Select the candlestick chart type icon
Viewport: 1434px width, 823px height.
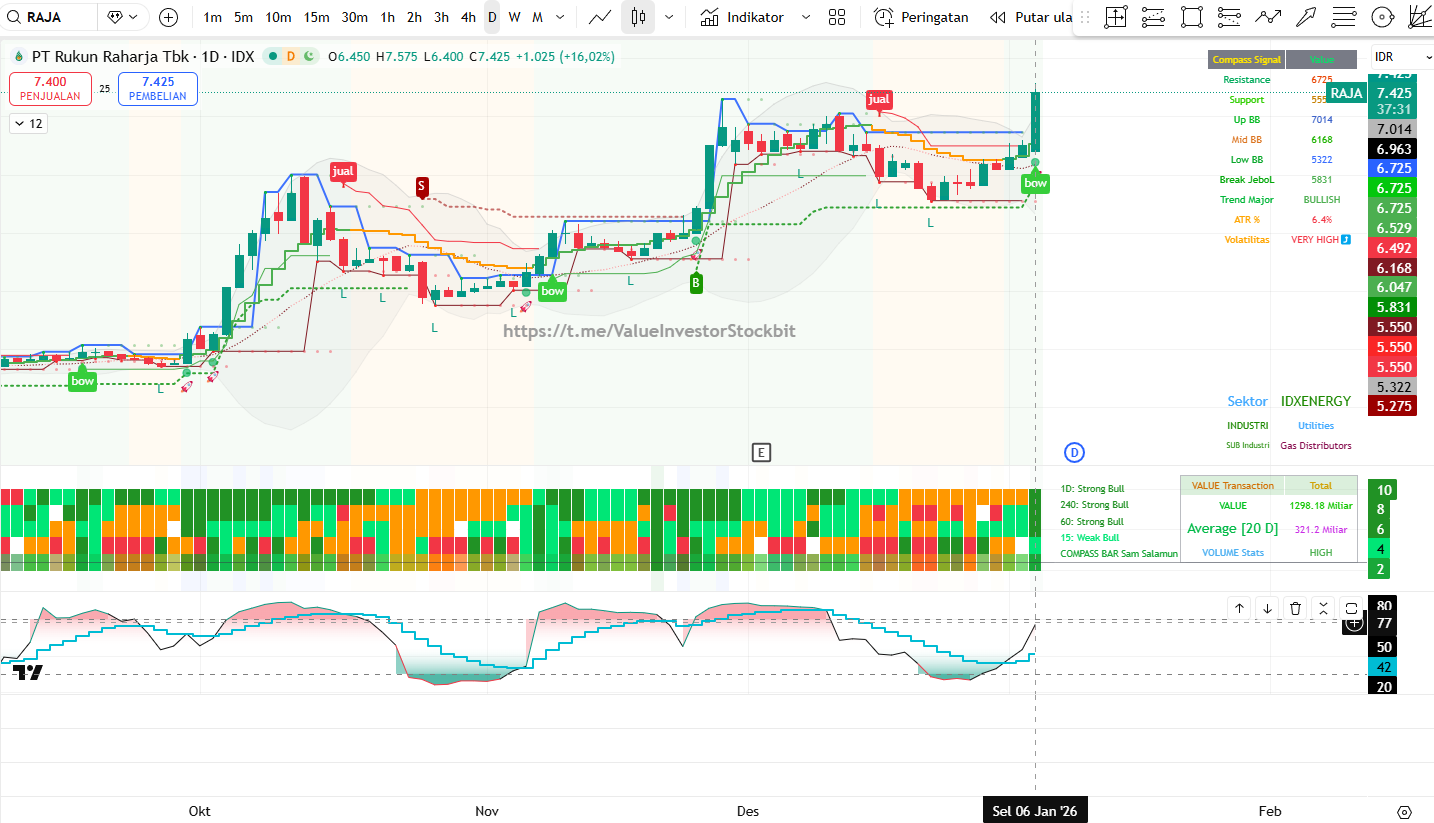click(638, 17)
